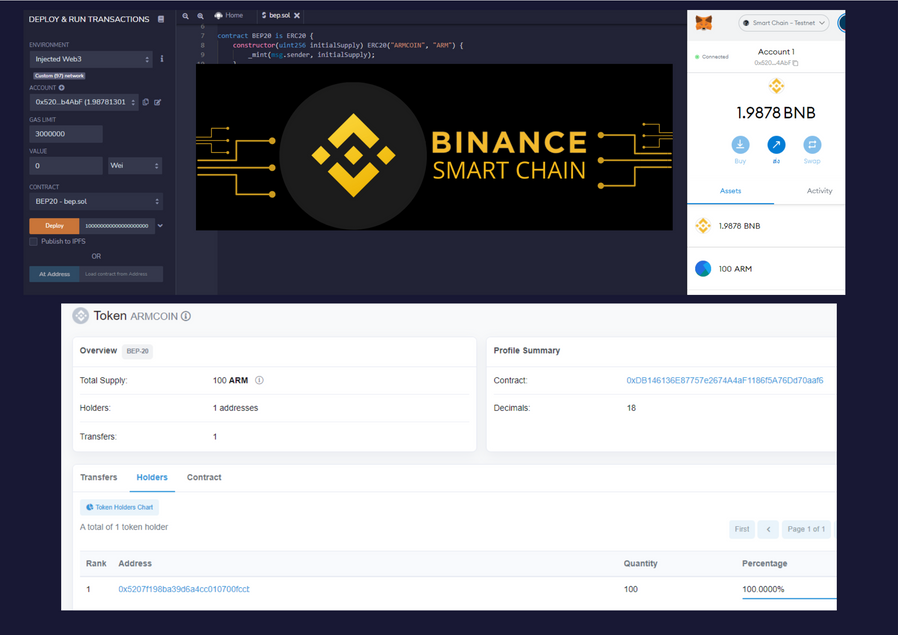Add a new account with plus icon
The width and height of the screenshot is (898, 635).
[62, 88]
